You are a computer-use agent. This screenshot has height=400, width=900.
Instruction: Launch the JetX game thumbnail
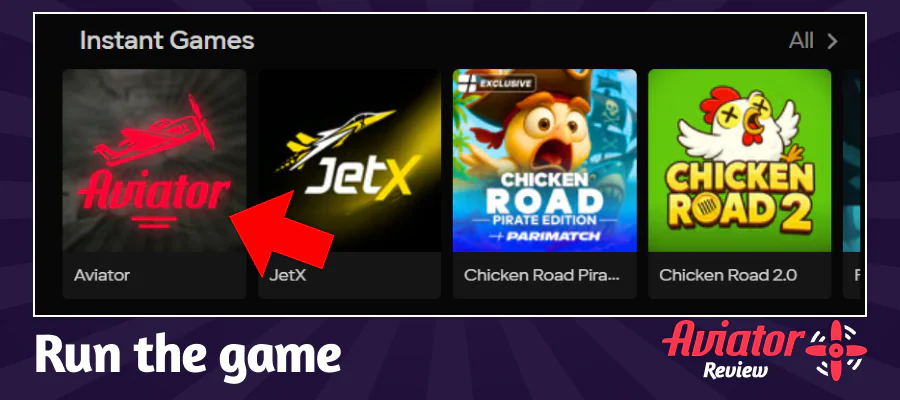(x=350, y=160)
